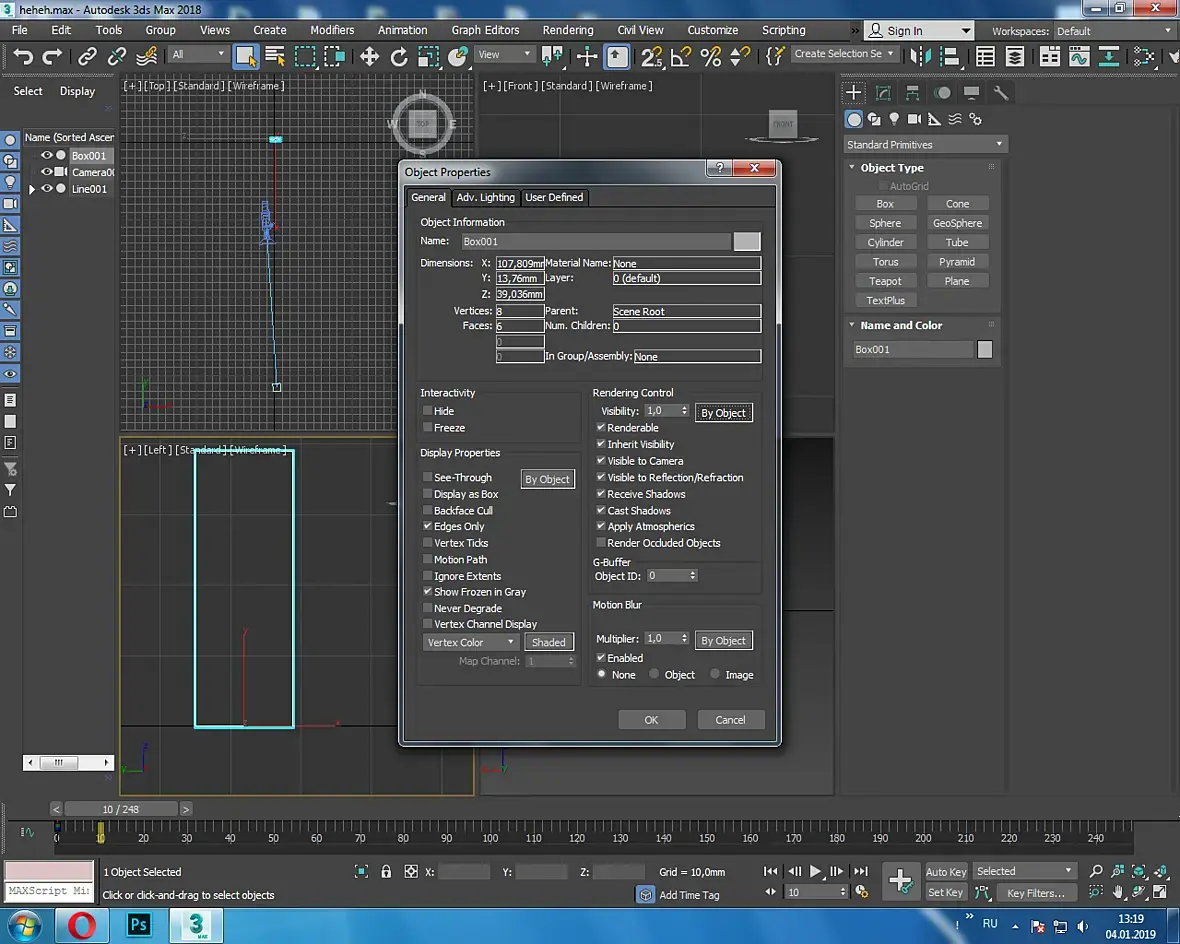Select the Move tool in toolbar
This screenshot has width=1180, height=944.
[369, 56]
